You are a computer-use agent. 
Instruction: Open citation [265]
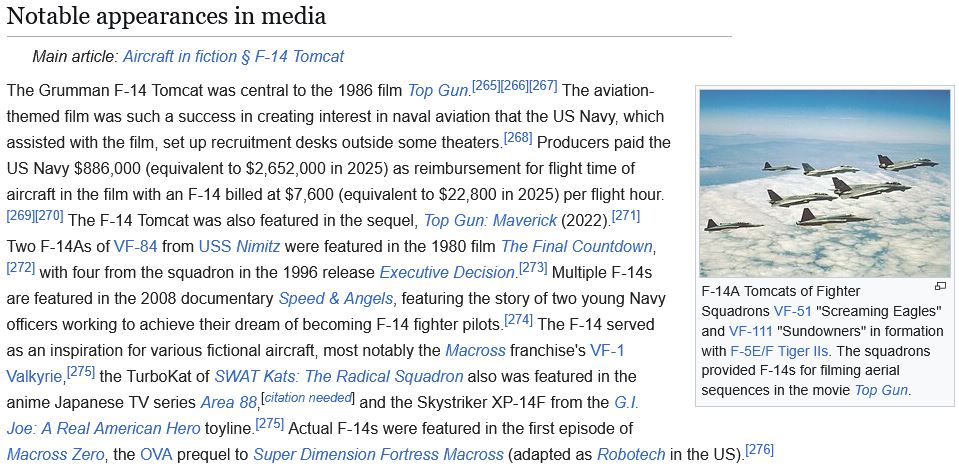tap(486, 86)
